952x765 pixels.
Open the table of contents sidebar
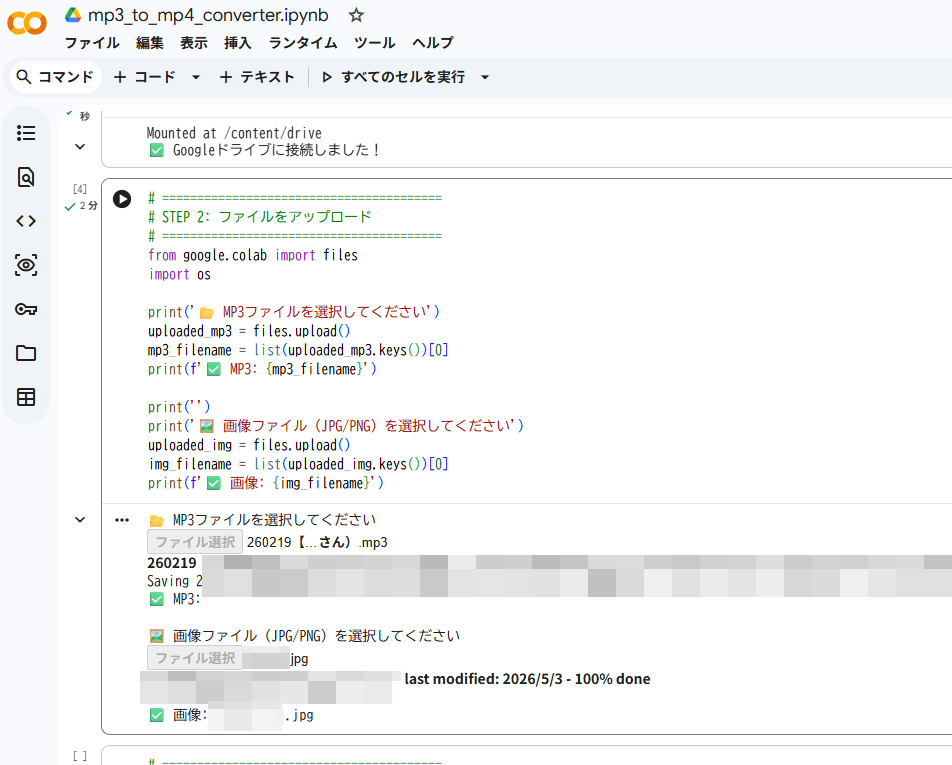tap(26, 133)
